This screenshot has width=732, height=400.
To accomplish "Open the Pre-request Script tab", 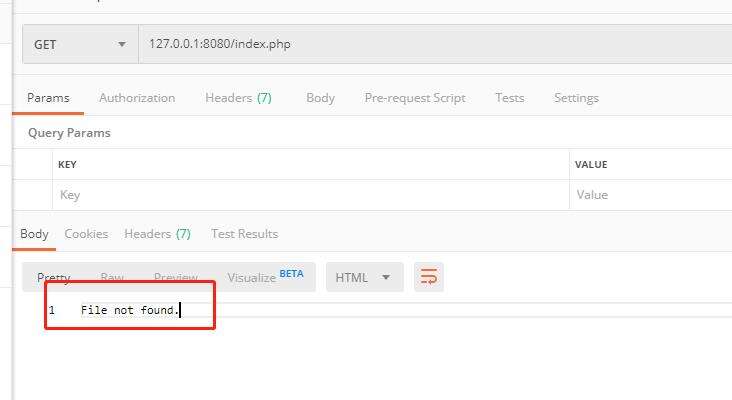I will (x=415, y=98).
